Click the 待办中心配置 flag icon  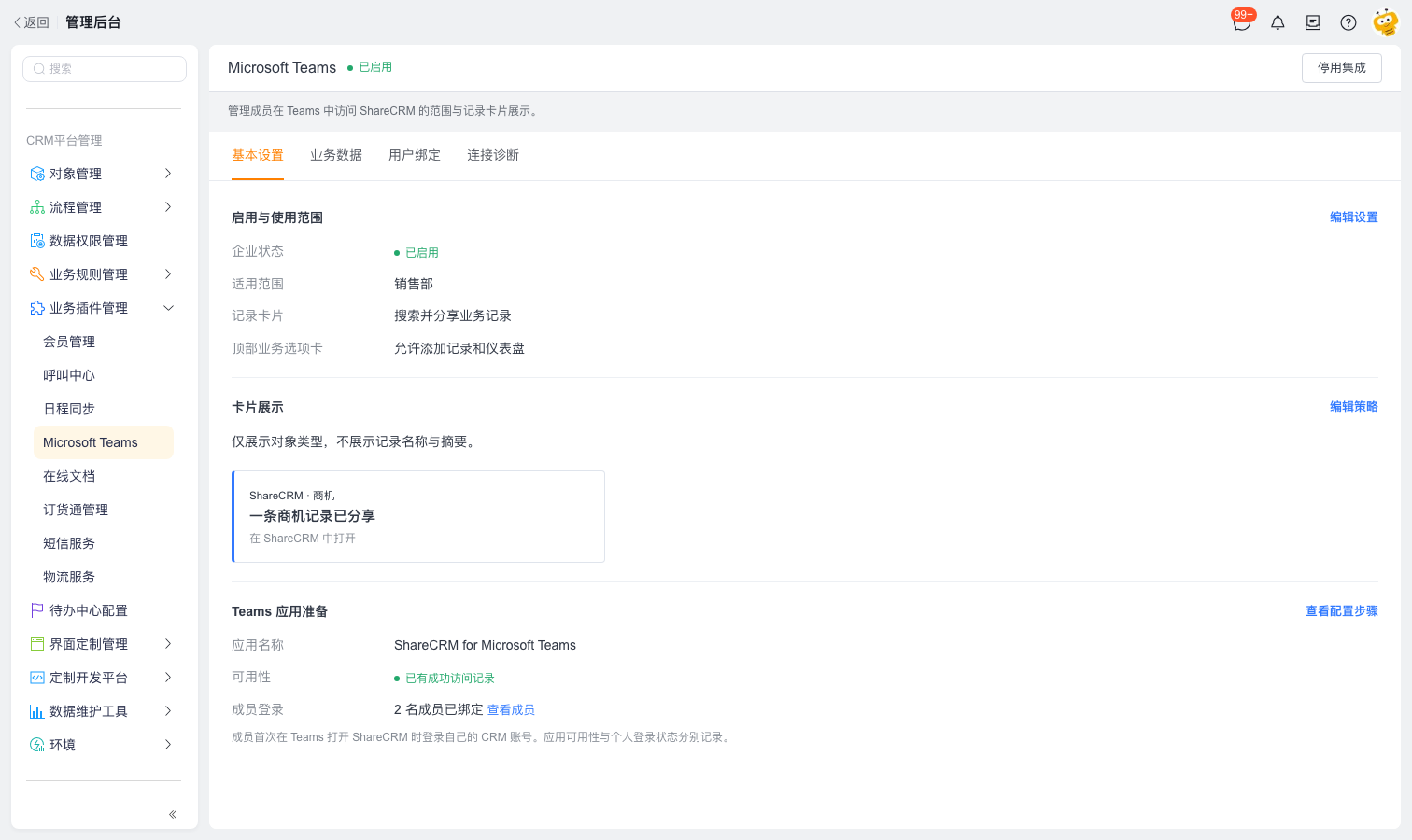pos(37,610)
